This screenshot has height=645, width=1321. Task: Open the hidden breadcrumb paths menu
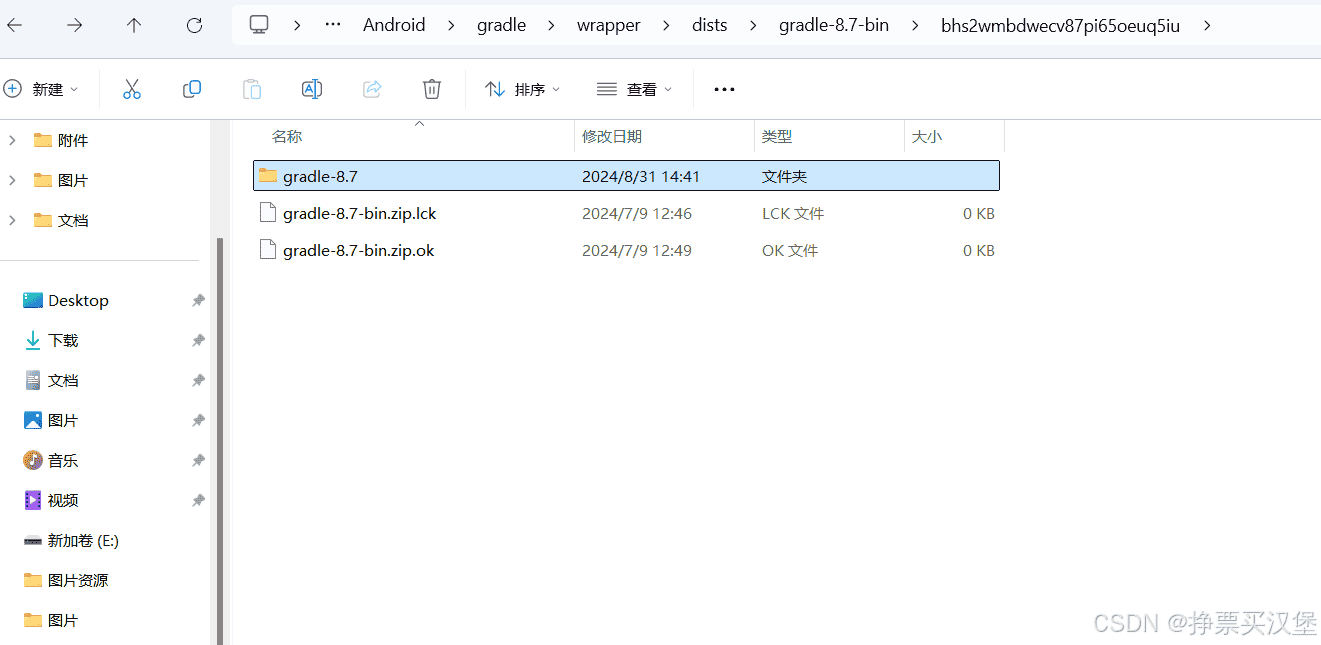click(332, 25)
